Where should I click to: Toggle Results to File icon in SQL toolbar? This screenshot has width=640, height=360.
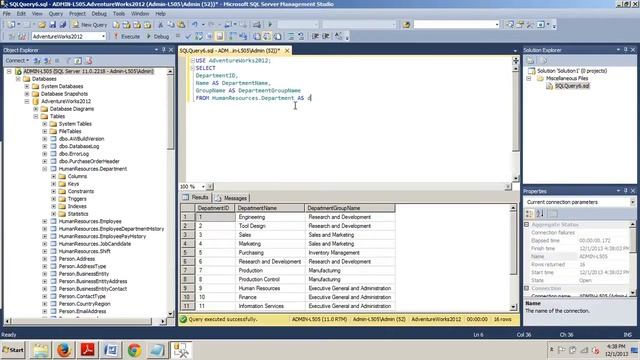(277, 36)
